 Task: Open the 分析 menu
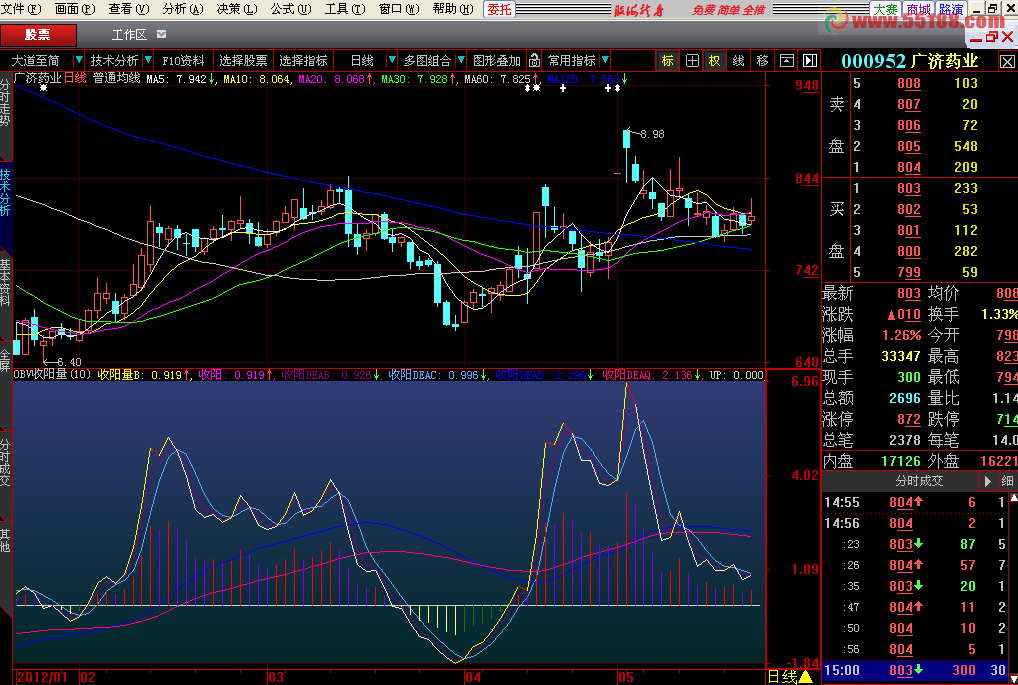click(178, 9)
